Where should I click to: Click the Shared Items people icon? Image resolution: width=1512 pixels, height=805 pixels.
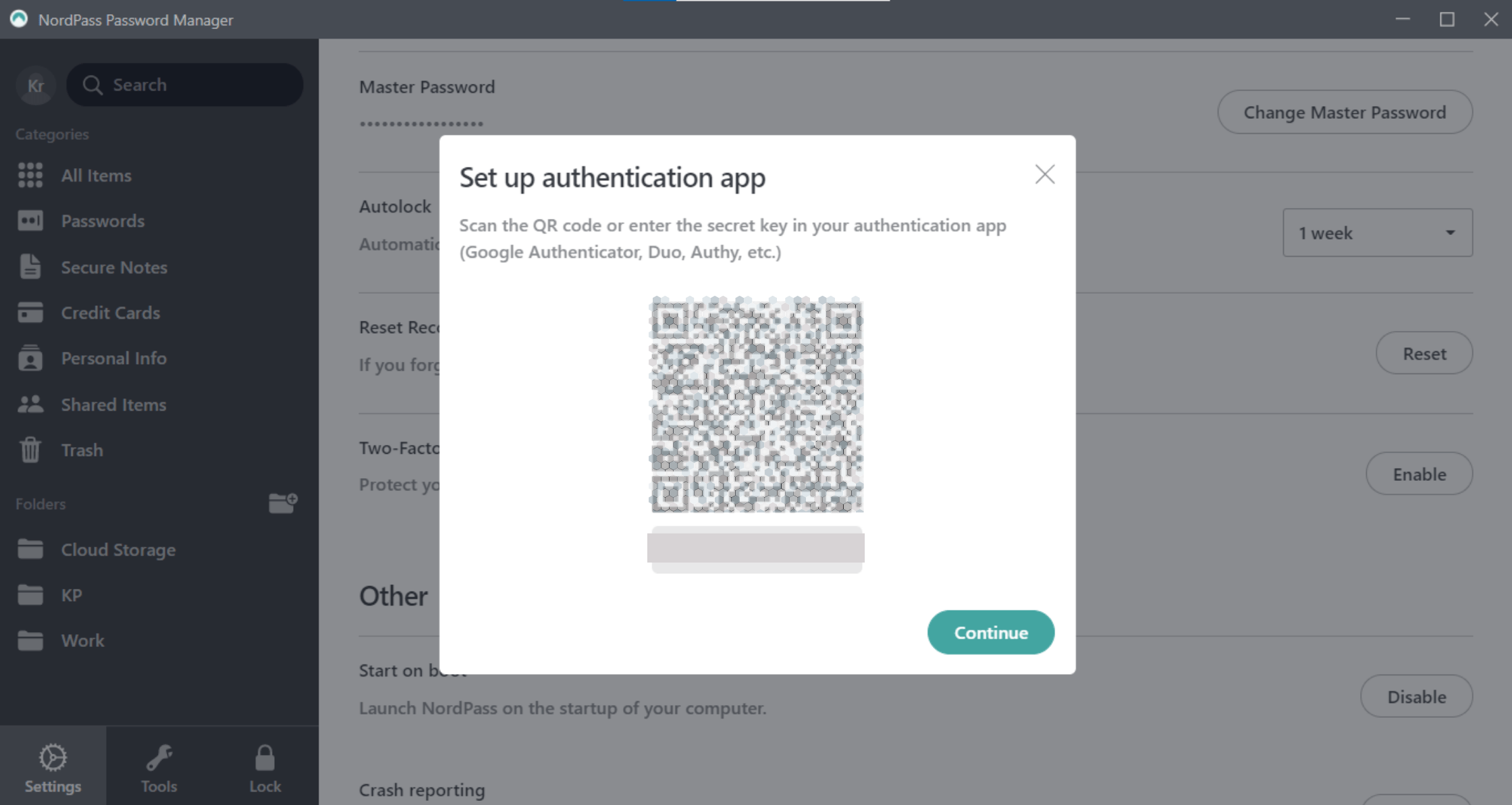pos(30,405)
